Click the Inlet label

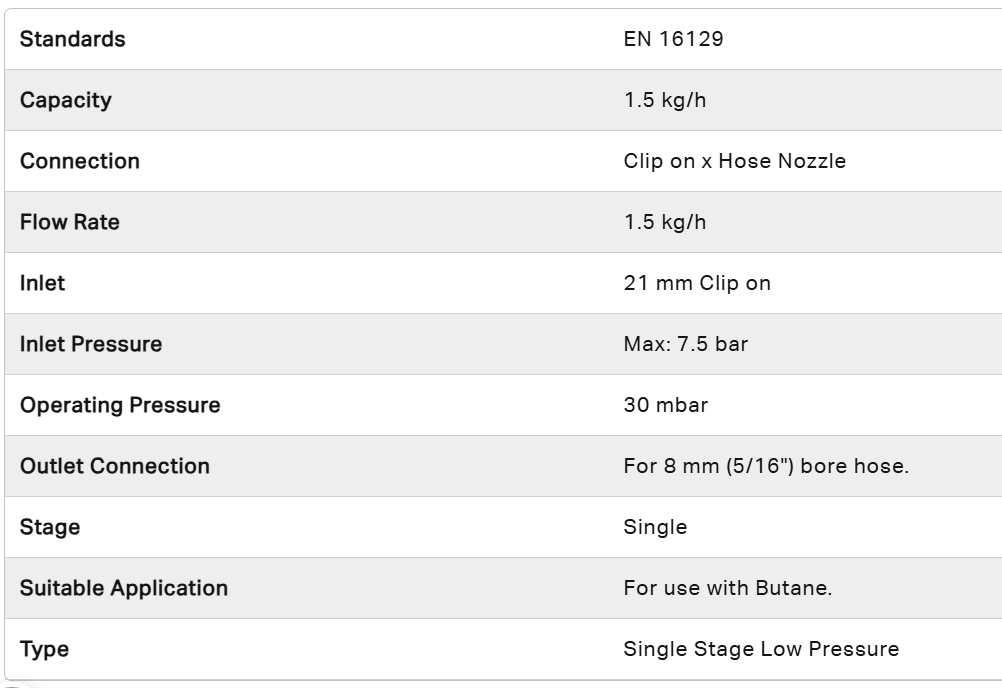[42, 283]
